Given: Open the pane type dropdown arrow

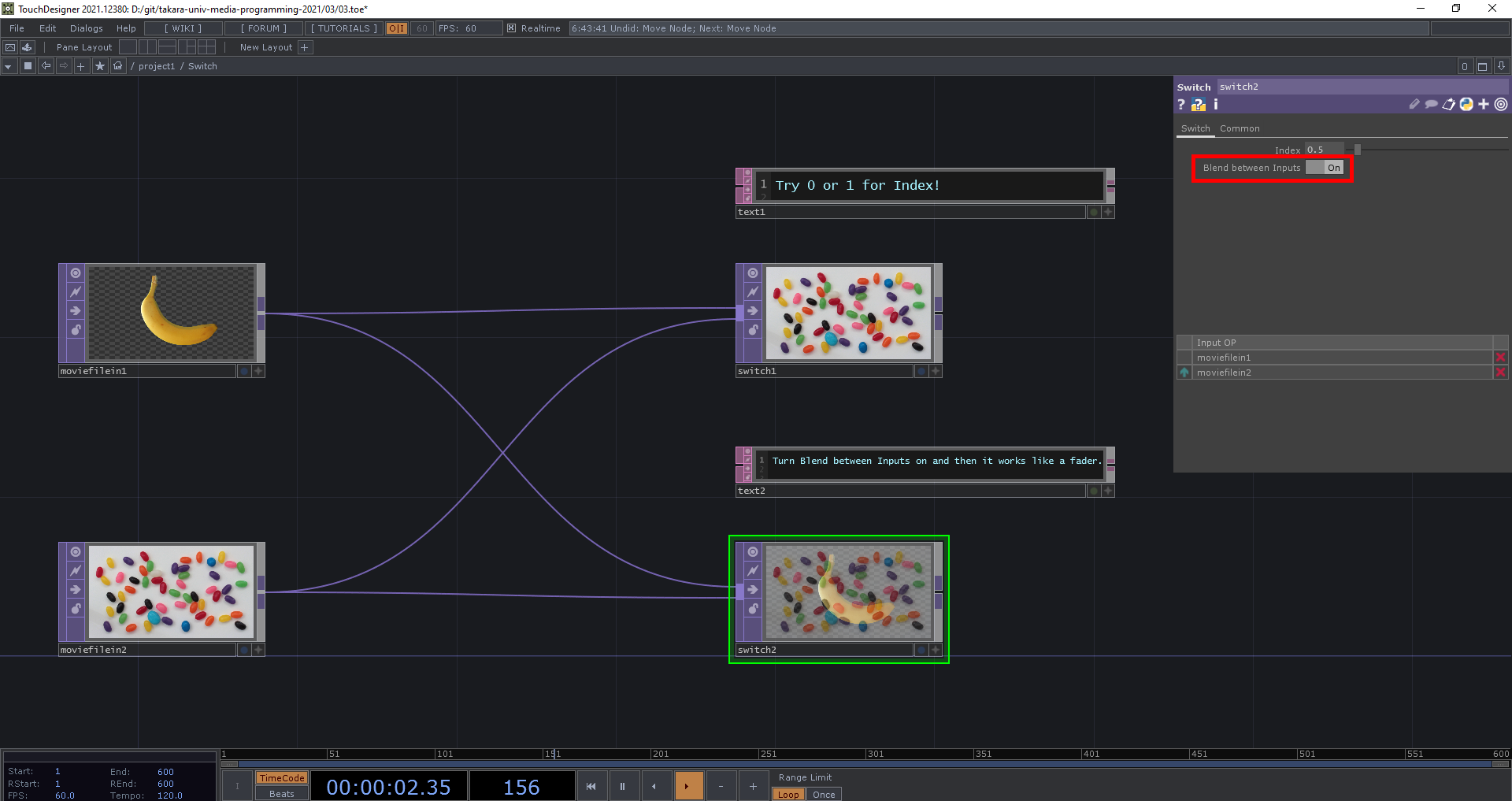Looking at the screenshot, I should [8, 66].
